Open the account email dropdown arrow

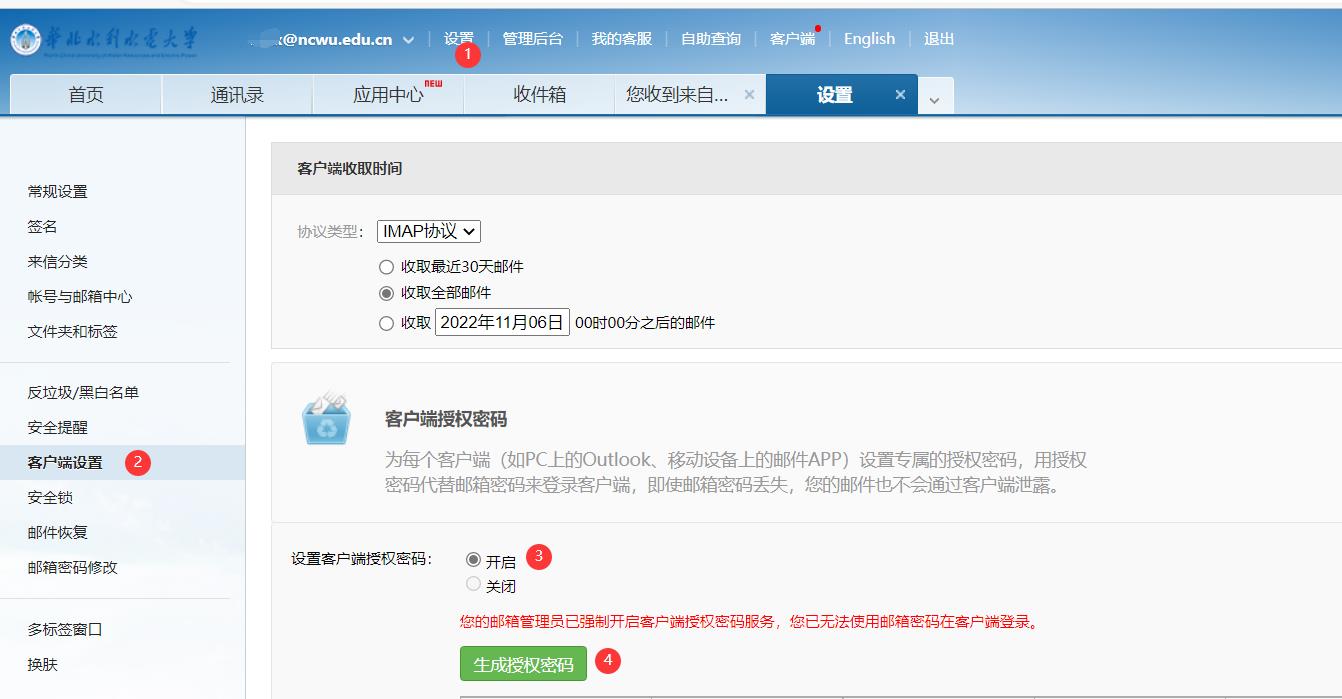[x=408, y=40]
